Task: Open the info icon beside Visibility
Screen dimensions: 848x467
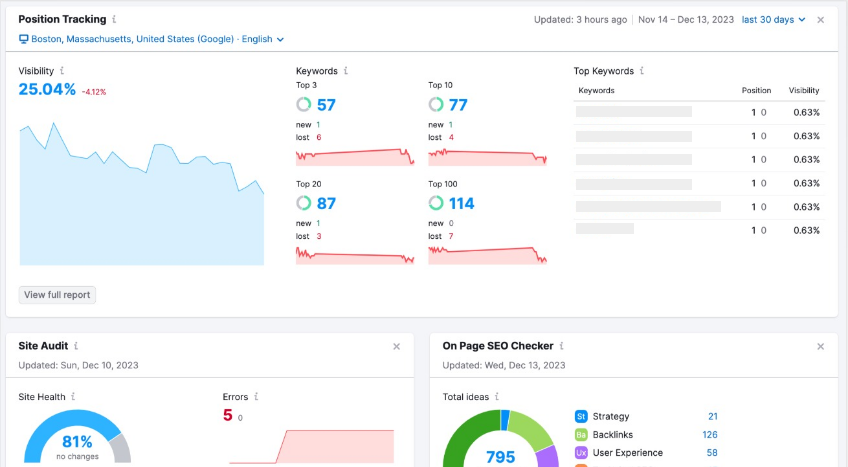Action: click(62, 71)
